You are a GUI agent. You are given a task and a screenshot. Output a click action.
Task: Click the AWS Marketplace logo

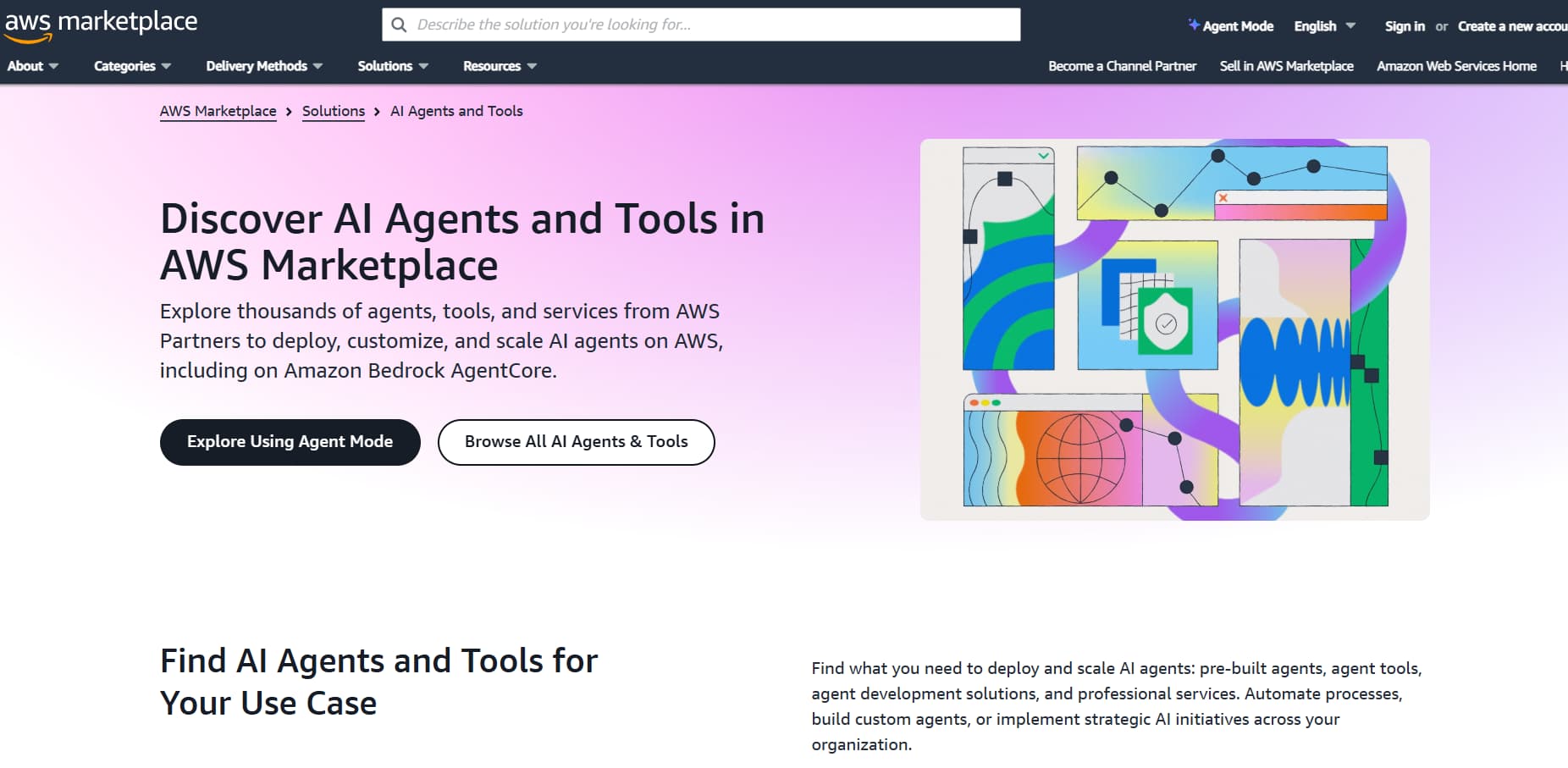click(x=101, y=25)
